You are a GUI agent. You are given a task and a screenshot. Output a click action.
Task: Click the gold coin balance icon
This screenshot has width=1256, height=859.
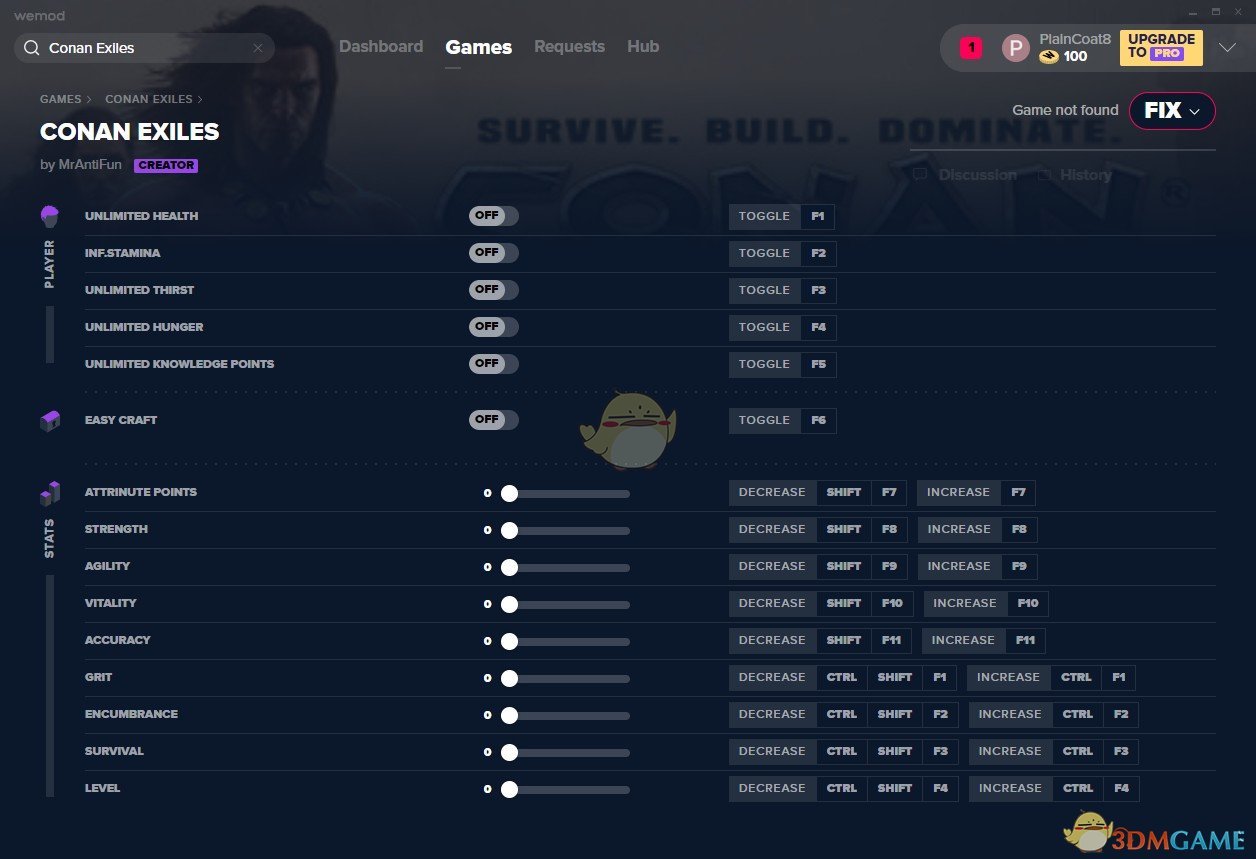(1048, 57)
